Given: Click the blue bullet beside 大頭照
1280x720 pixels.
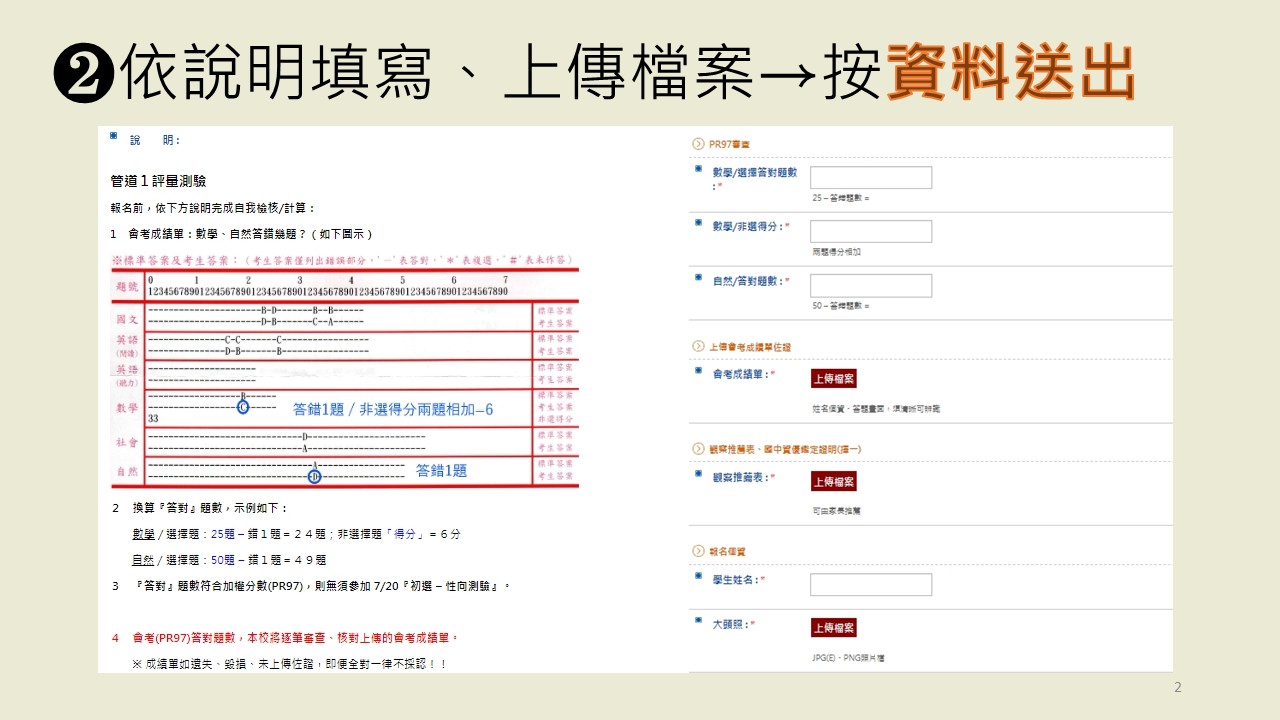Looking at the screenshot, I should pos(698,621).
